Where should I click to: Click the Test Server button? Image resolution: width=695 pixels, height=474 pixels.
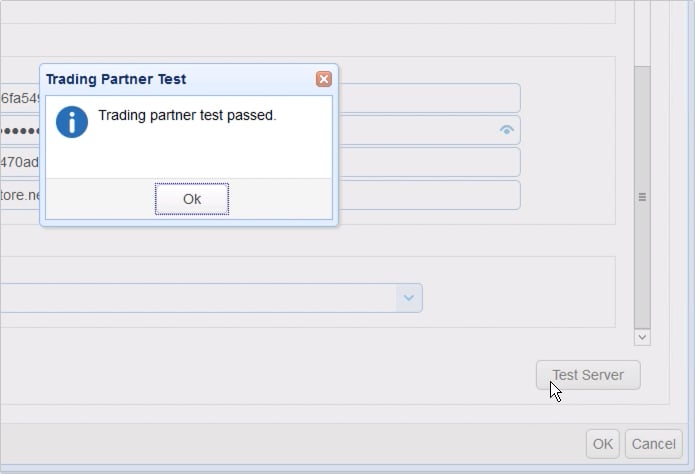coord(588,375)
